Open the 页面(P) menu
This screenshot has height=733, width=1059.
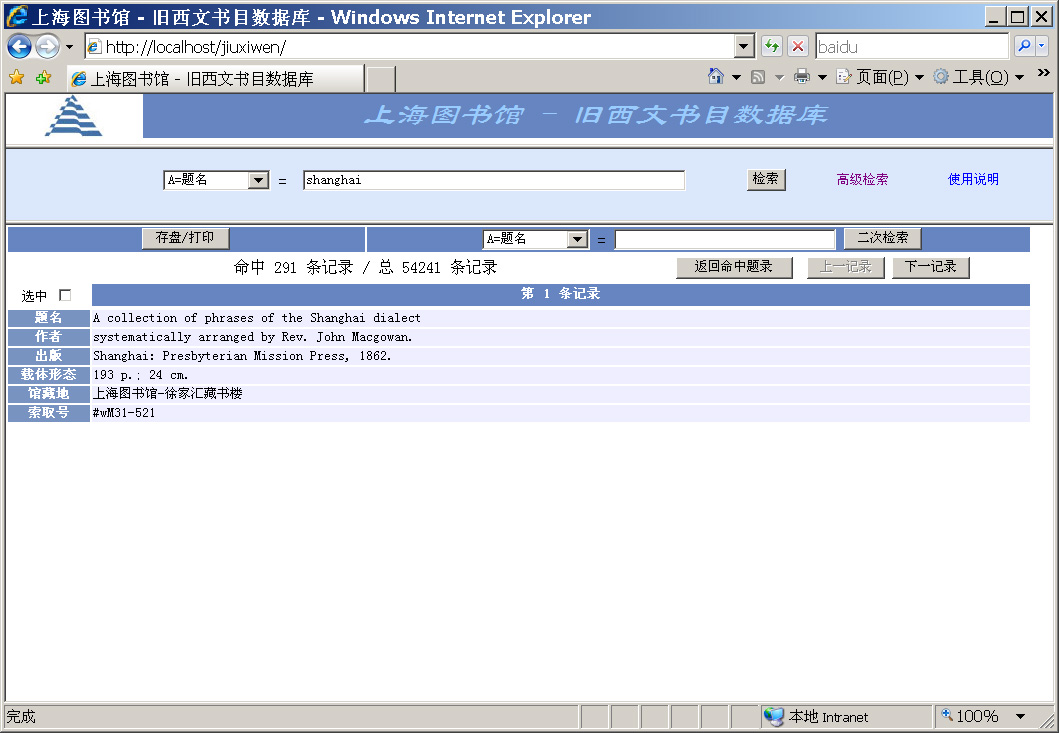(880, 77)
